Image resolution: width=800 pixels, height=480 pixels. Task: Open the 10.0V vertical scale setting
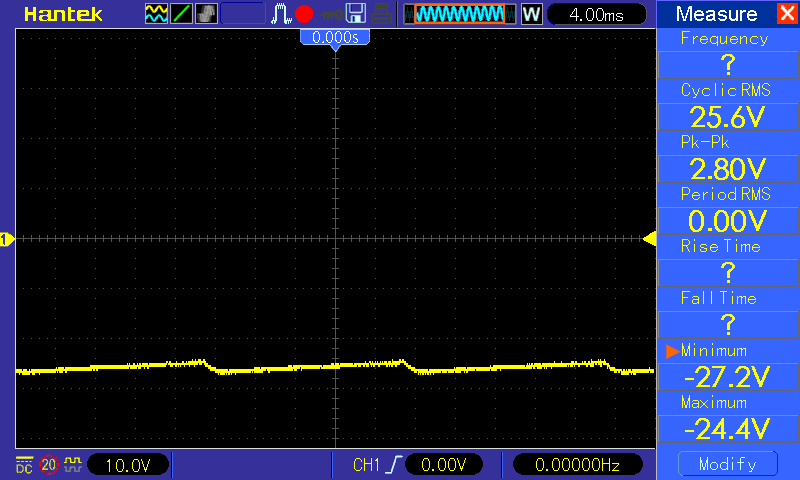click(128, 465)
